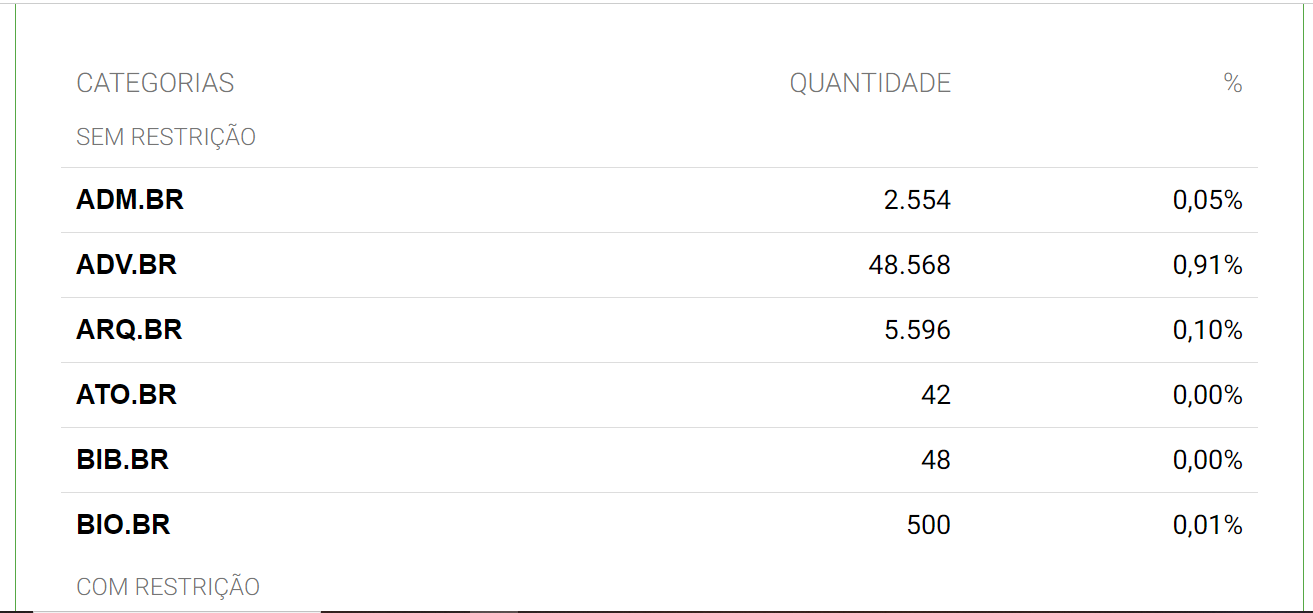The width and height of the screenshot is (1313, 613).
Task: Select the SEM RESTRIÇÃO section heading
Action: coord(166,136)
